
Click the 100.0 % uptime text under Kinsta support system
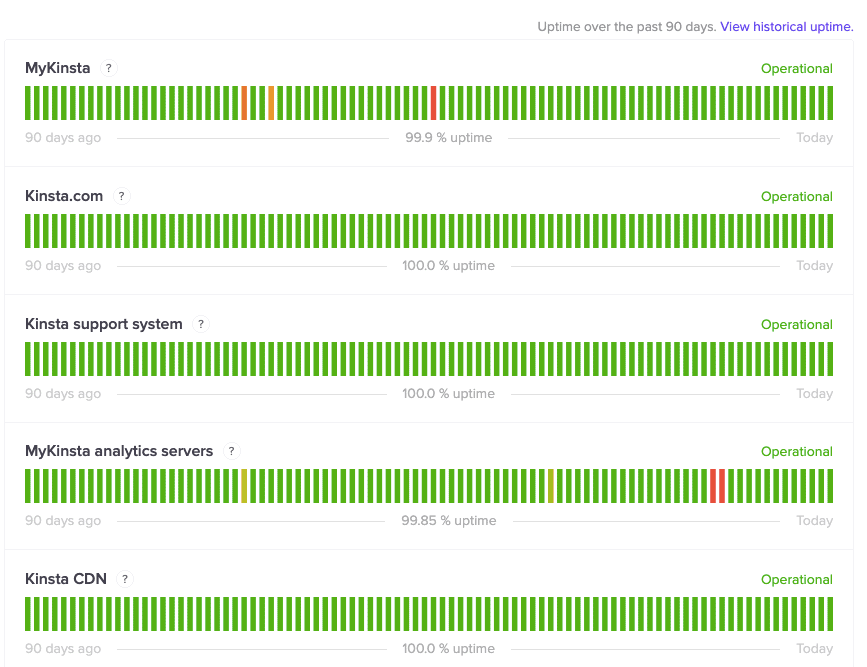(448, 393)
